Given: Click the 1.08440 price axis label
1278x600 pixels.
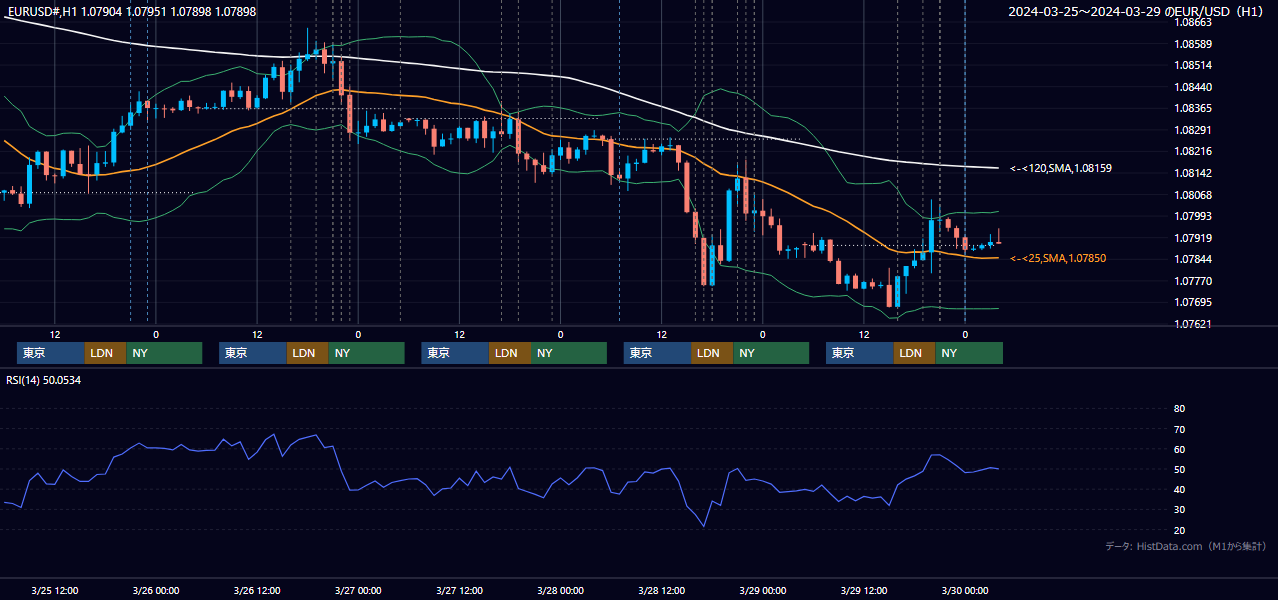Looking at the screenshot, I should (1194, 87).
